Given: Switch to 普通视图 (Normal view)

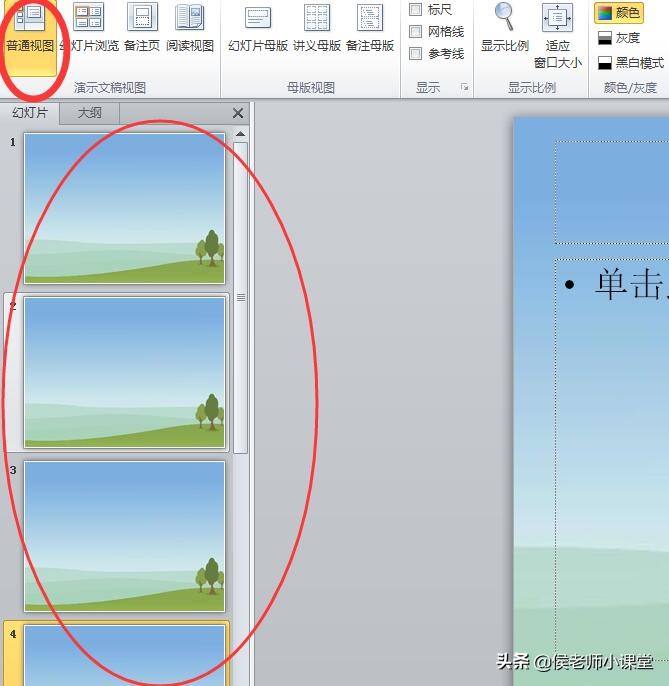Looking at the screenshot, I should click(x=30, y=37).
